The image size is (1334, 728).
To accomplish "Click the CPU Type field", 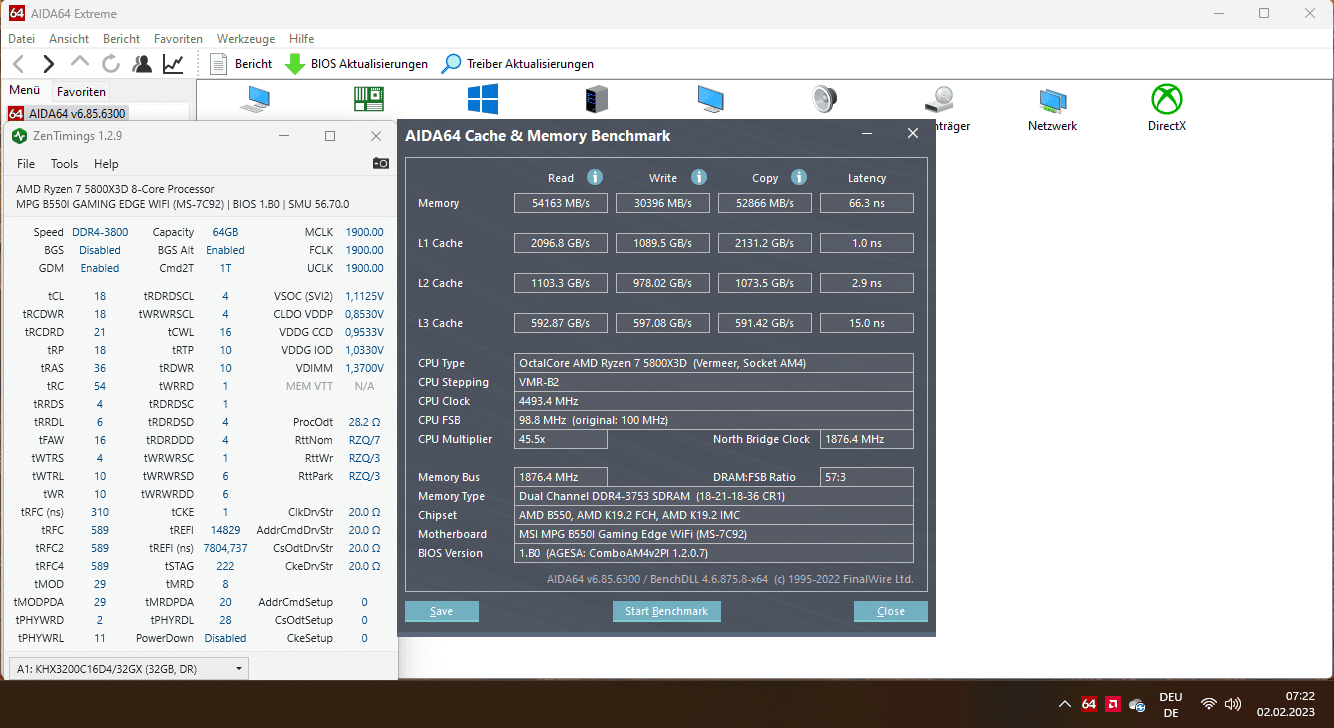I will pyautogui.click(x=714, y=363).
